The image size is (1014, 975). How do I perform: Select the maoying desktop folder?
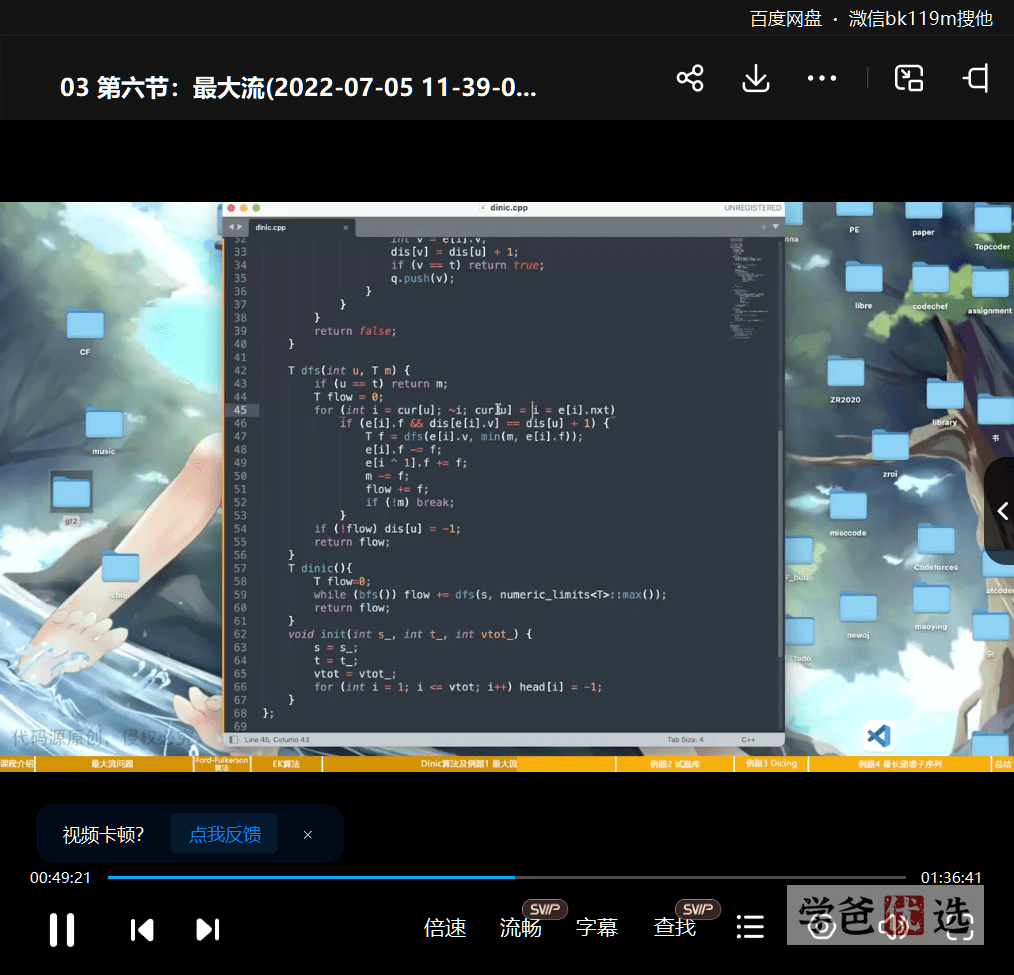click(931, 606)
